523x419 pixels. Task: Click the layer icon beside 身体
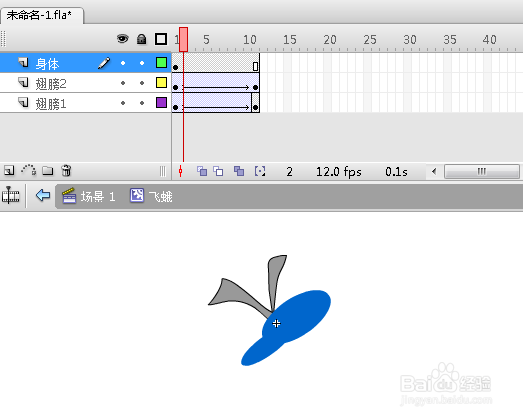tap(23, 62)
